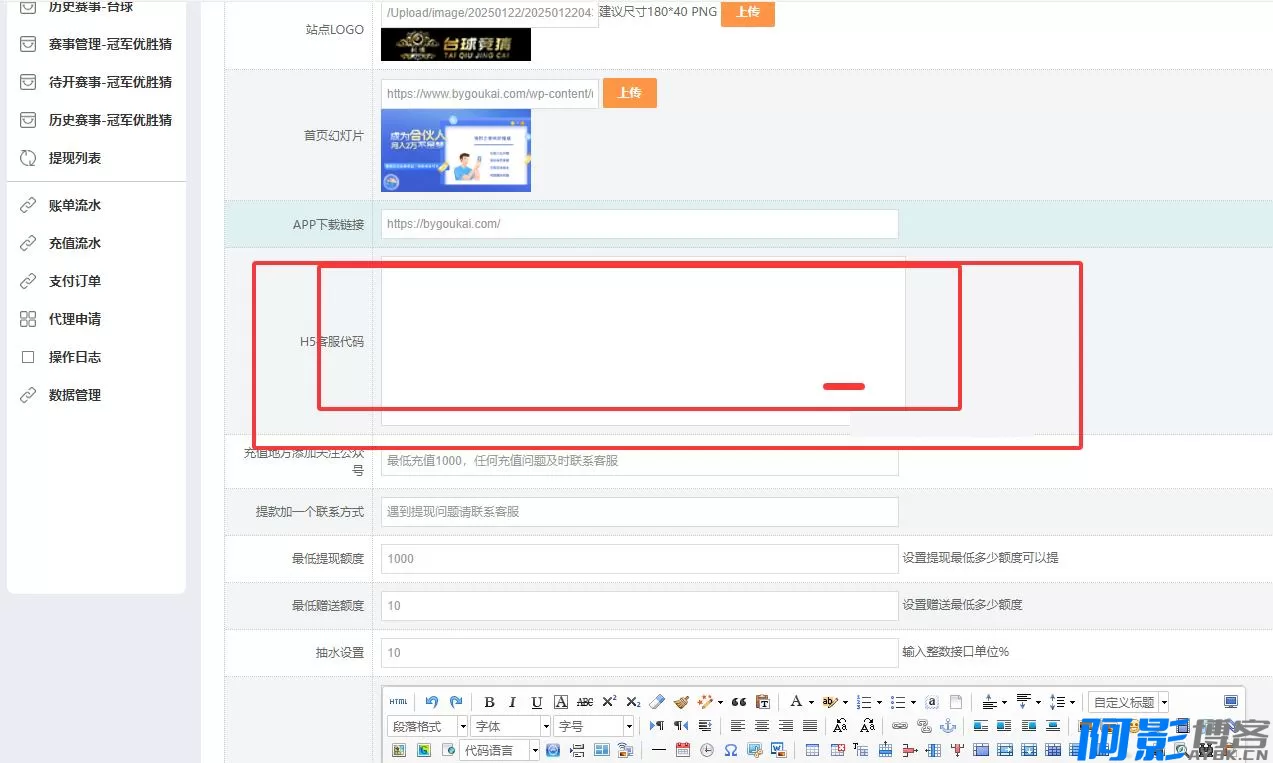Toggle bold formatting in editor toolbar
Image resolution: width=1273 pixels, height=763 pixels.
tap(489, 702)
